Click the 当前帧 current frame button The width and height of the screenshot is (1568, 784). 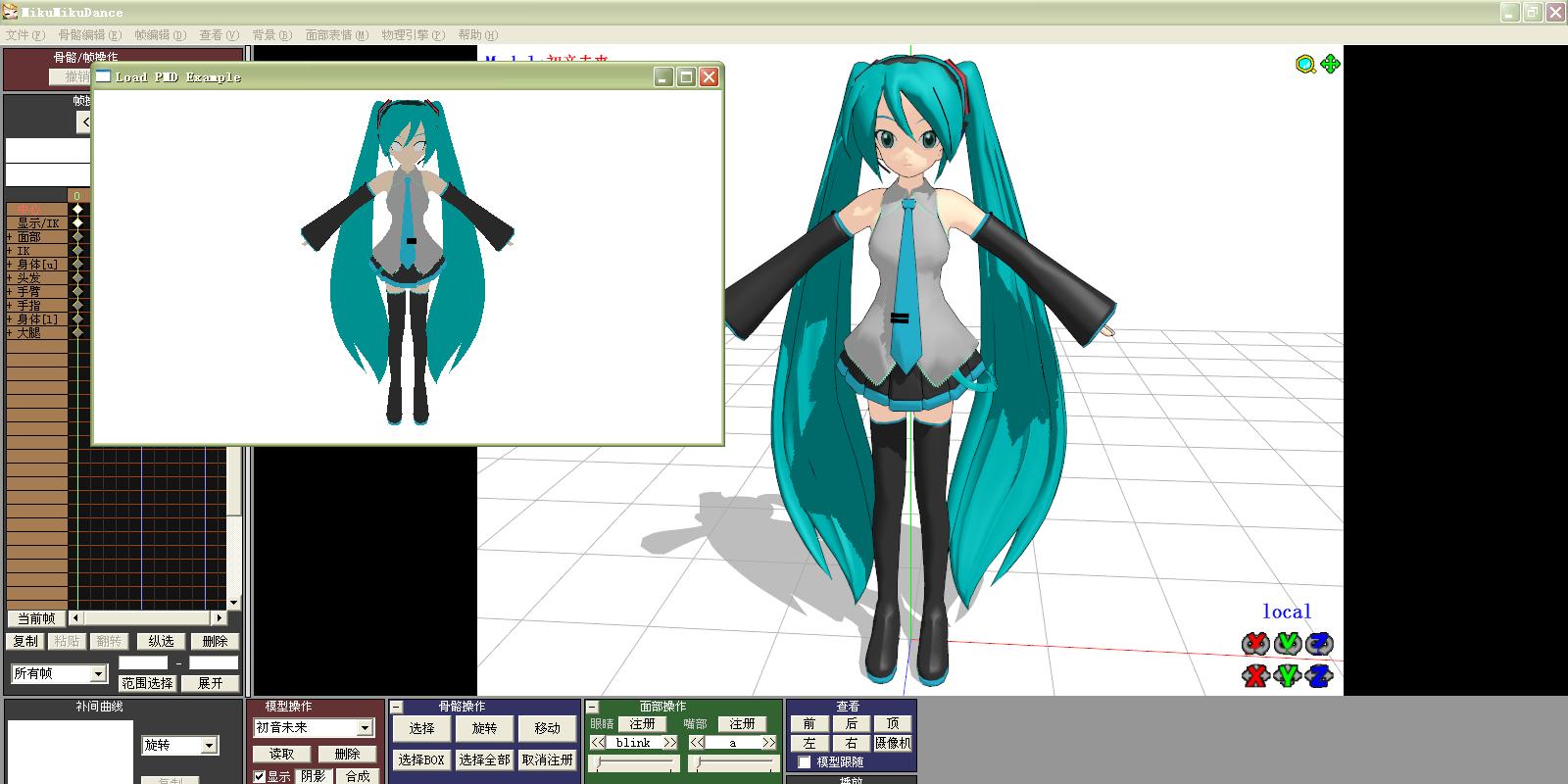(37, 618)
